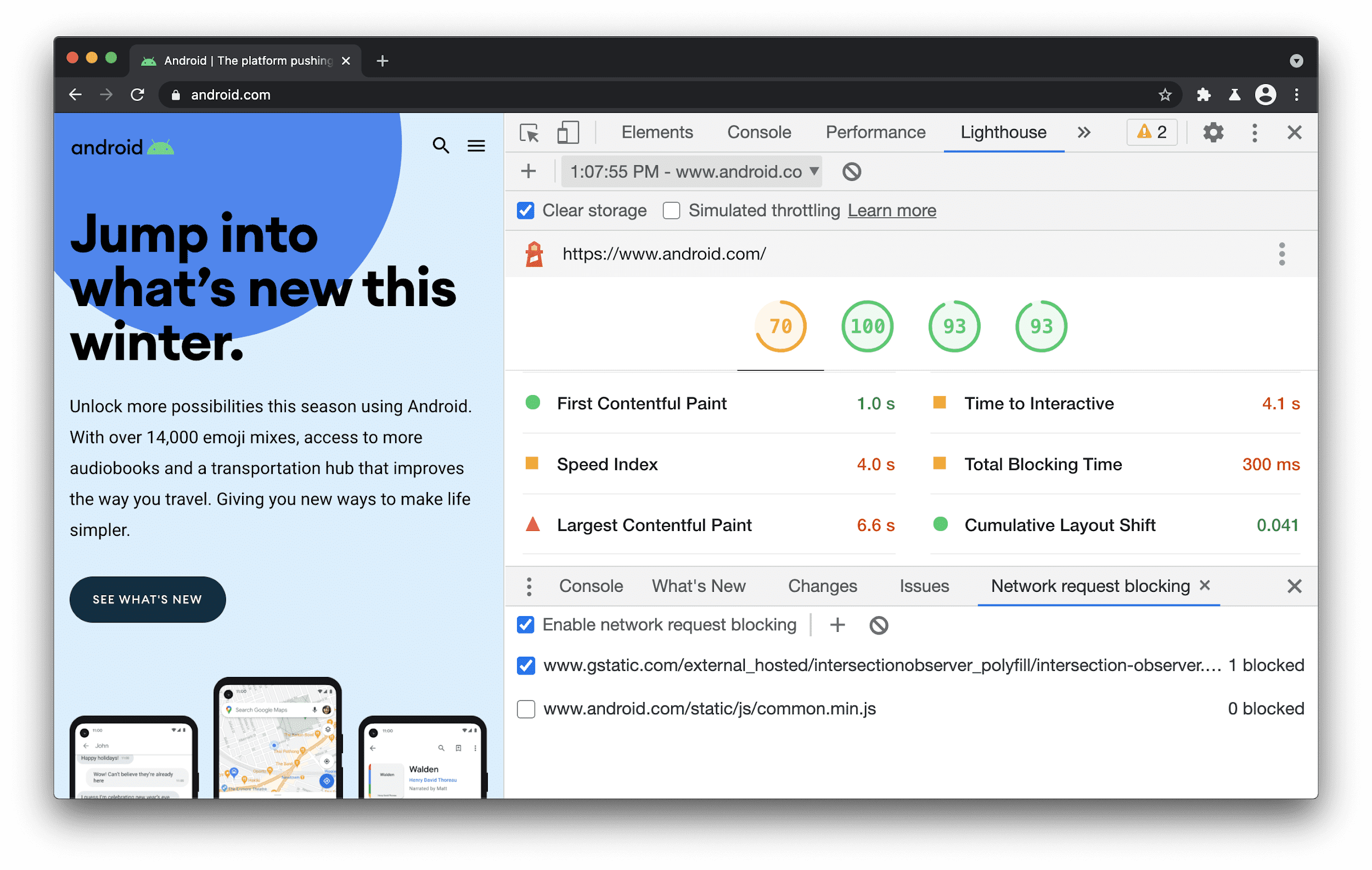
Task: Expand the DevTools panel tabs overflow
Action: 1085,131
